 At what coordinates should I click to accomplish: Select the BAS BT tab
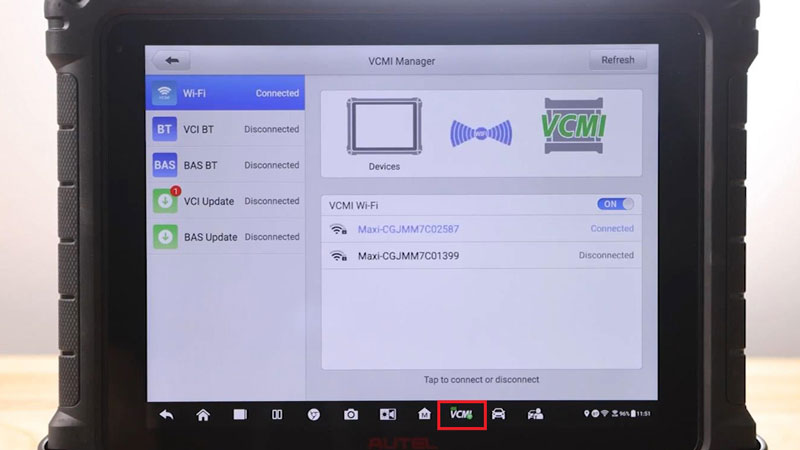coord(226,165)
